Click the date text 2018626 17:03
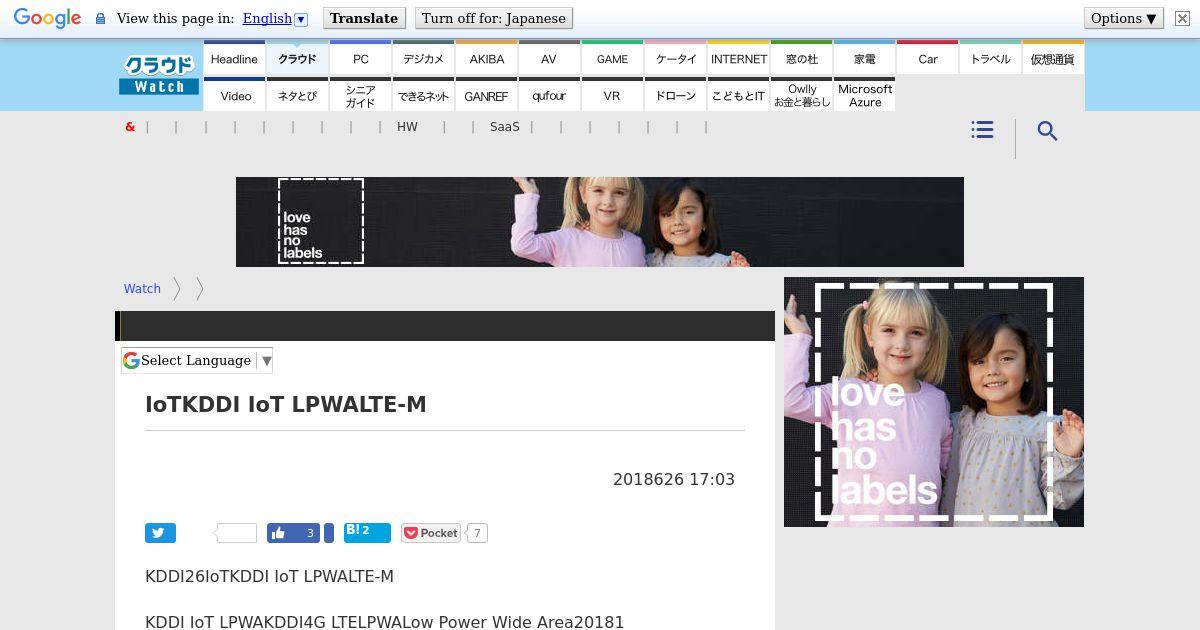The height and width of the screenshot is (630, 1200). click(x=674, y=479)
